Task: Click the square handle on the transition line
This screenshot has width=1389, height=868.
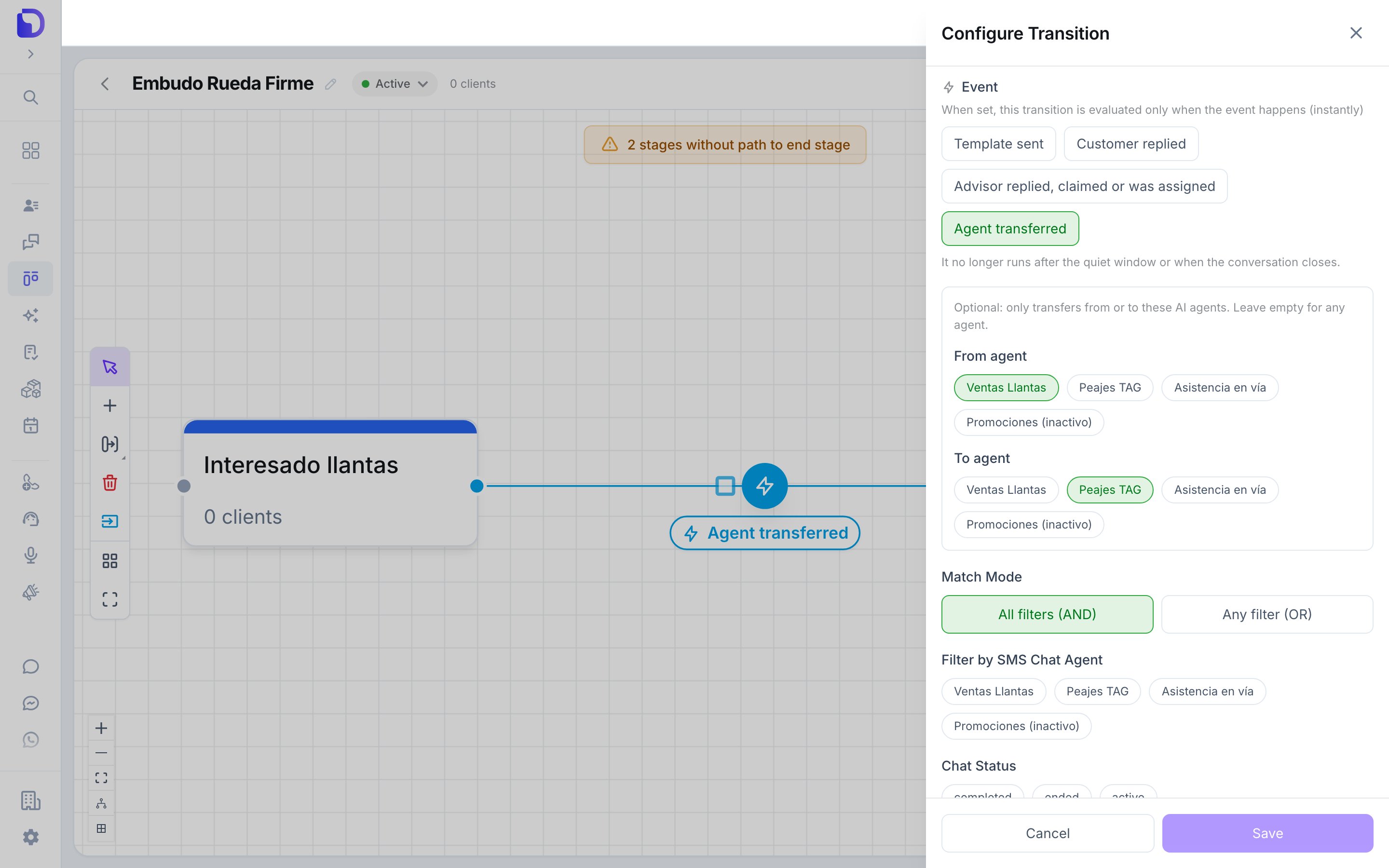Action: pyautogui.click(x=725, y=486)
